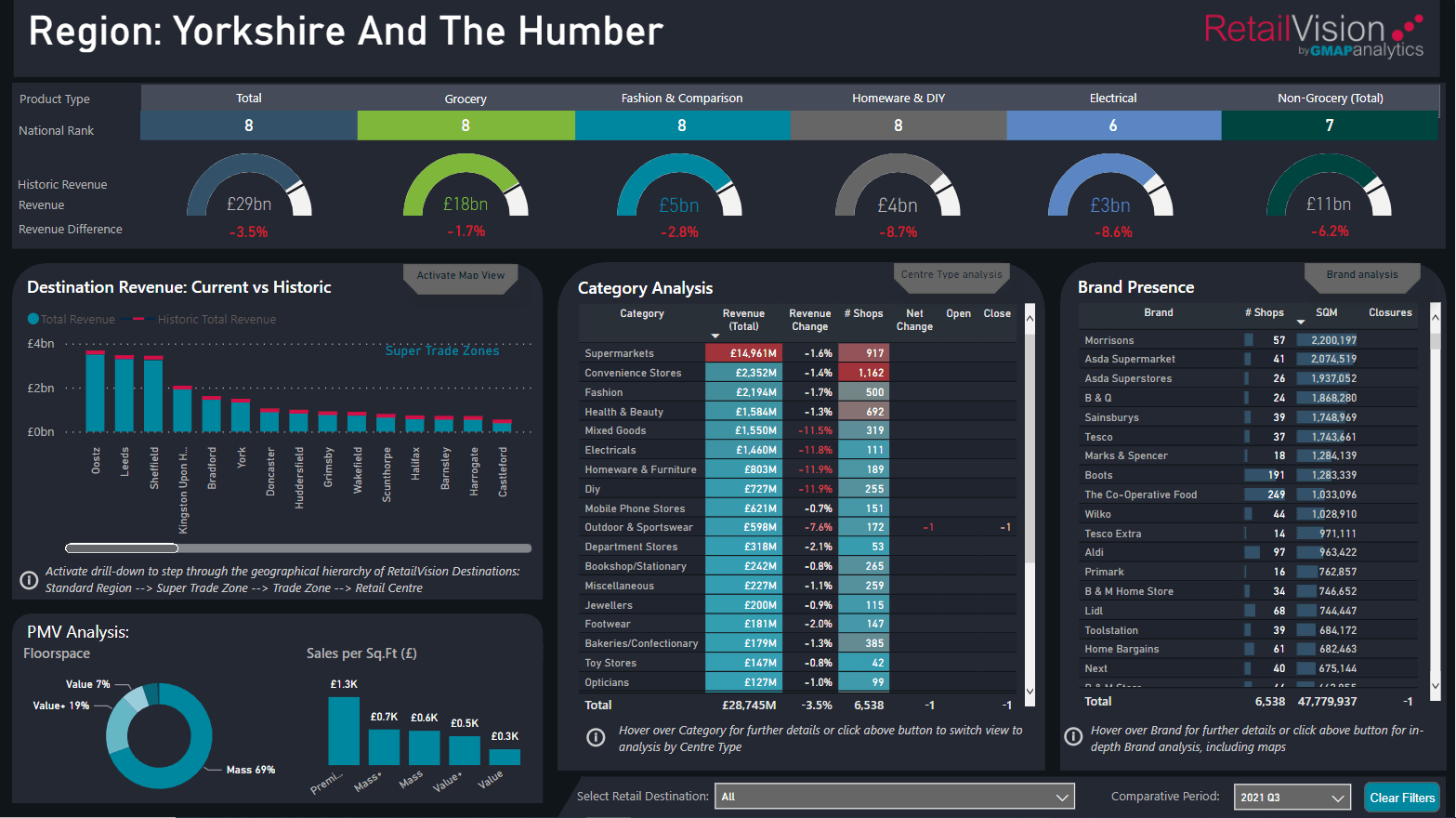Click the Category Analysis scrollbar up arrow
This screenshot has height=818, width=1456.
click(x=1030, y=317)
